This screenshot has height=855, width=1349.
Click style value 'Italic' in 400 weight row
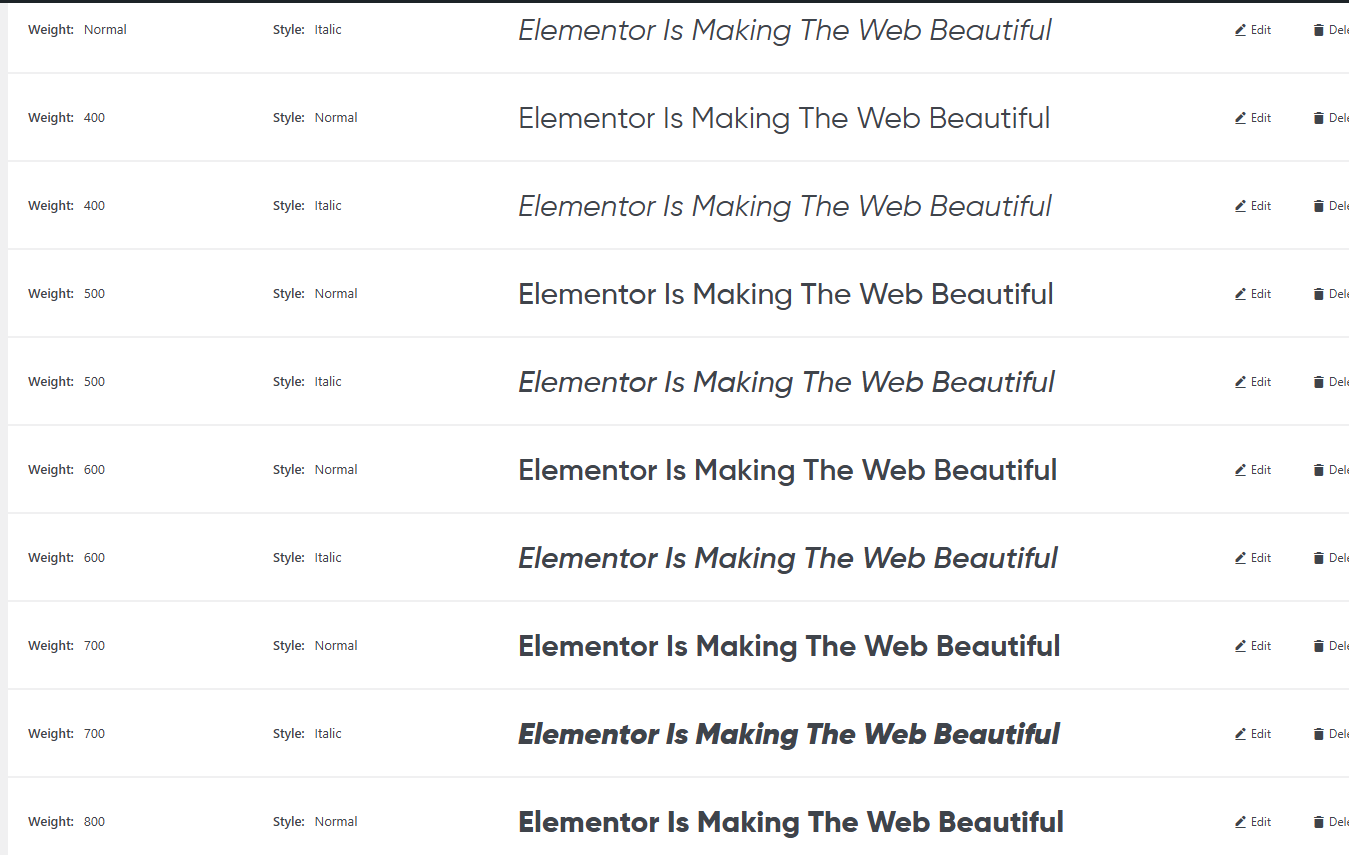(x=328, y=206)
